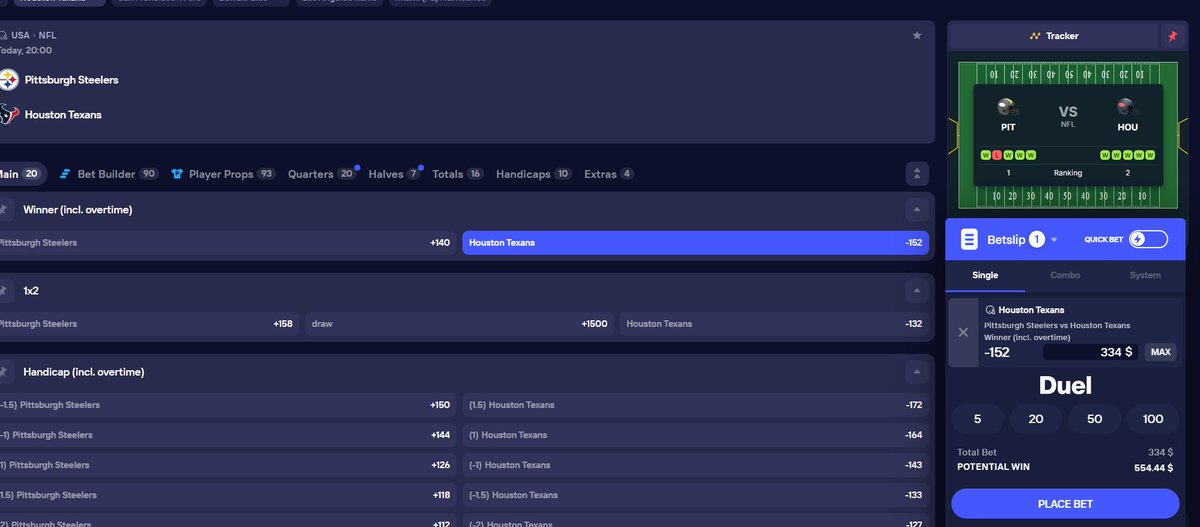This screenshot has height=527, width=1200.
Task: Collapse the Handicap (incl. overtime) section
Action: [x=917, y=372]
